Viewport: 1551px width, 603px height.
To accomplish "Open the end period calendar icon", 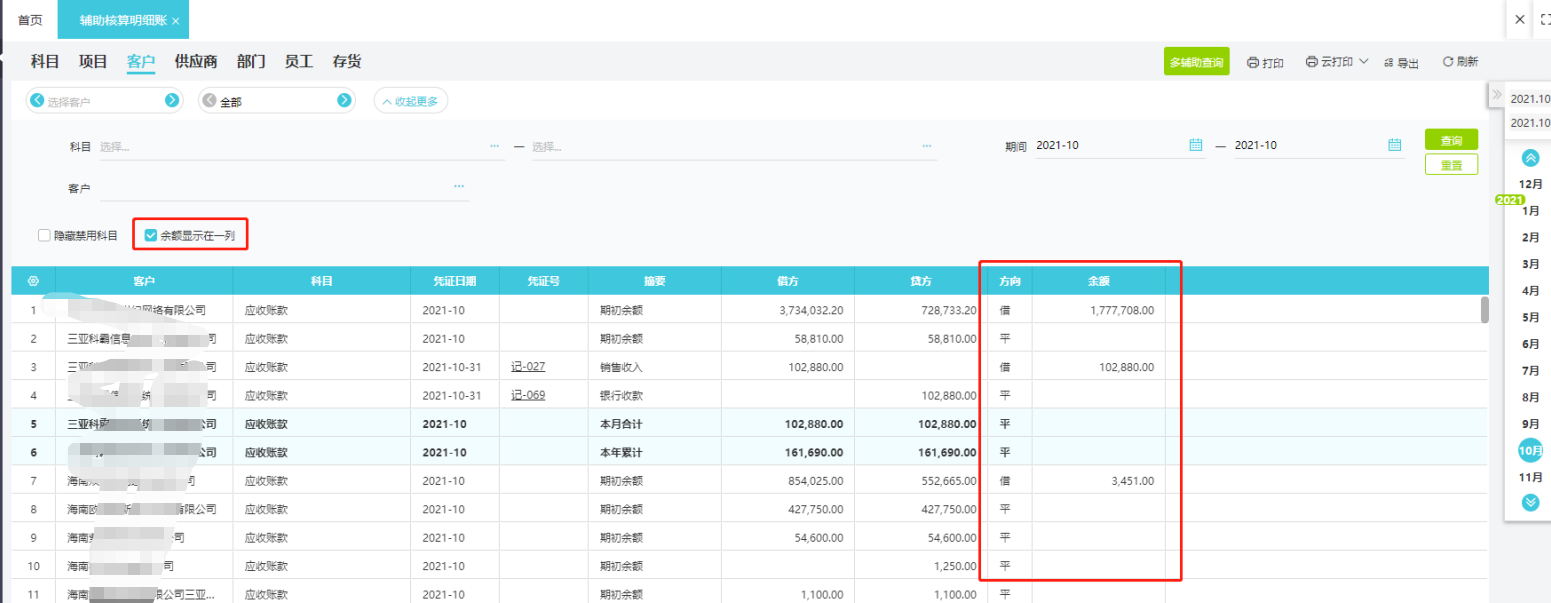I will tap(1394, 145).
